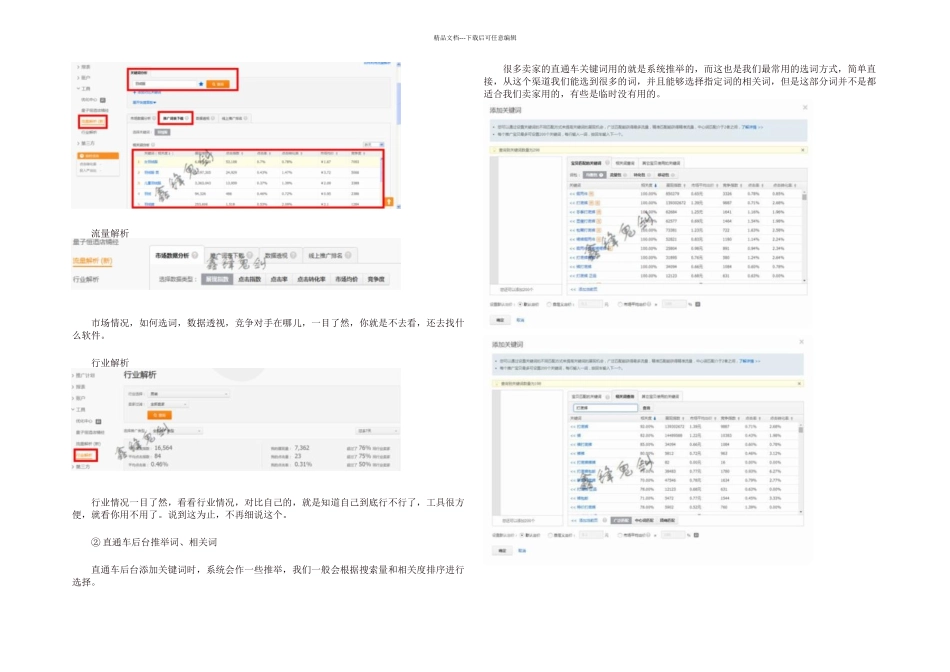950x672 pixels.
Task: Click orange query button in 行业解析 screenshot
Action: point(159,415)
